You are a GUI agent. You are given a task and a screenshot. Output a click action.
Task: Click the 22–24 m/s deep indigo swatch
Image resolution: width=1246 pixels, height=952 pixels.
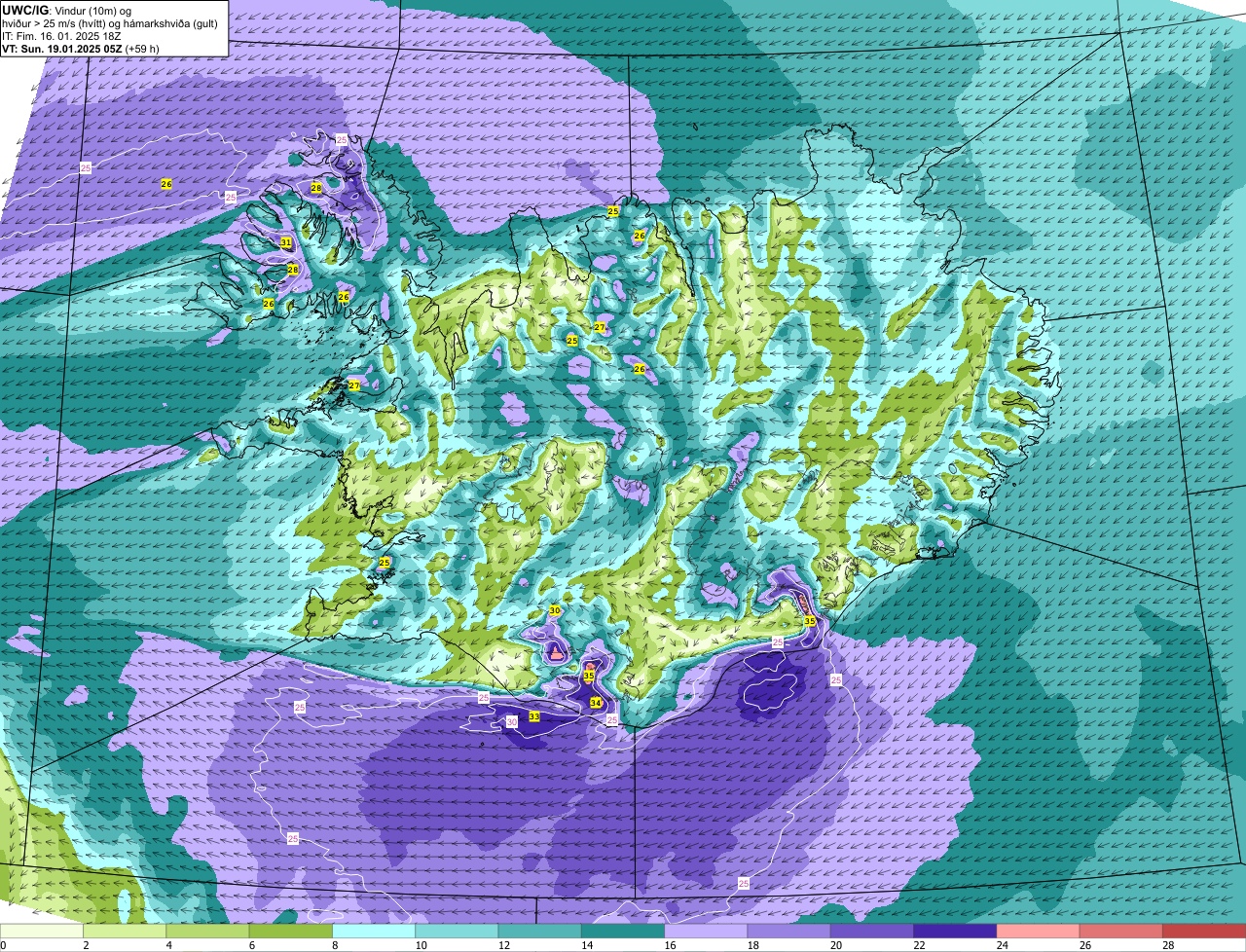pyautogui.click(x=956, y=931)
